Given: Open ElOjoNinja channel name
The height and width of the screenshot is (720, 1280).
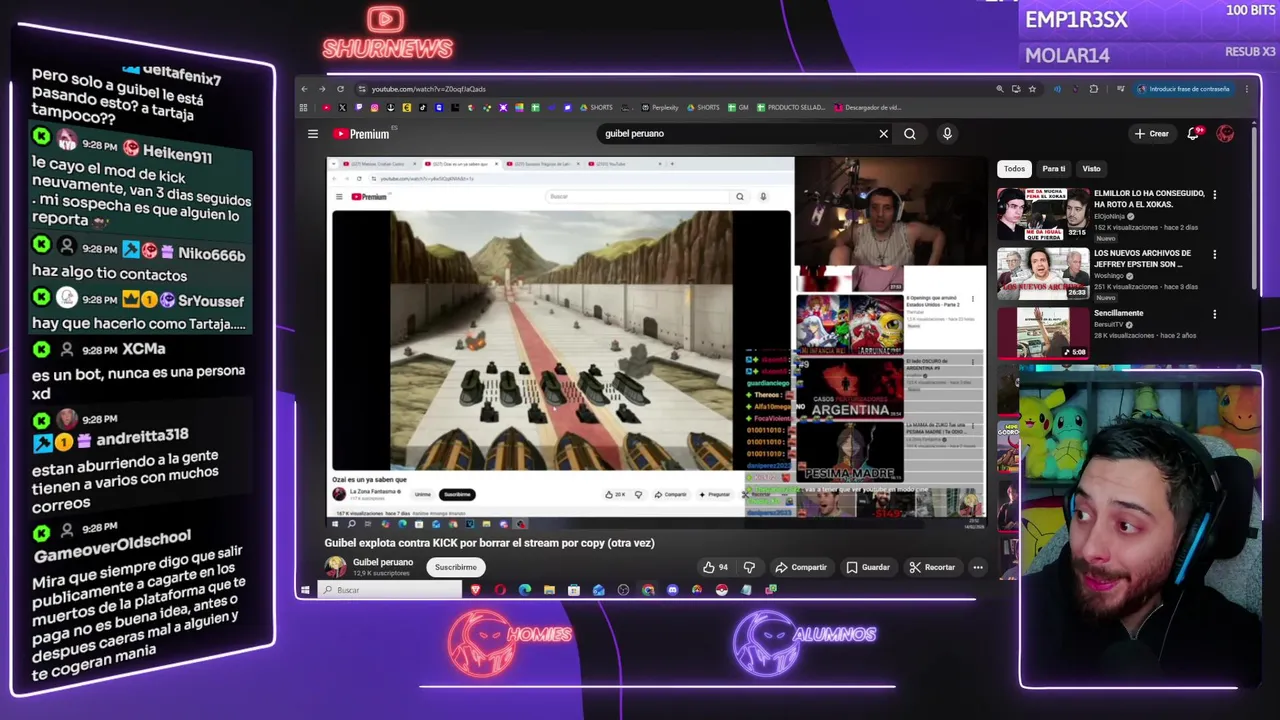Looking at the screenshot, I should [1109, 216].
